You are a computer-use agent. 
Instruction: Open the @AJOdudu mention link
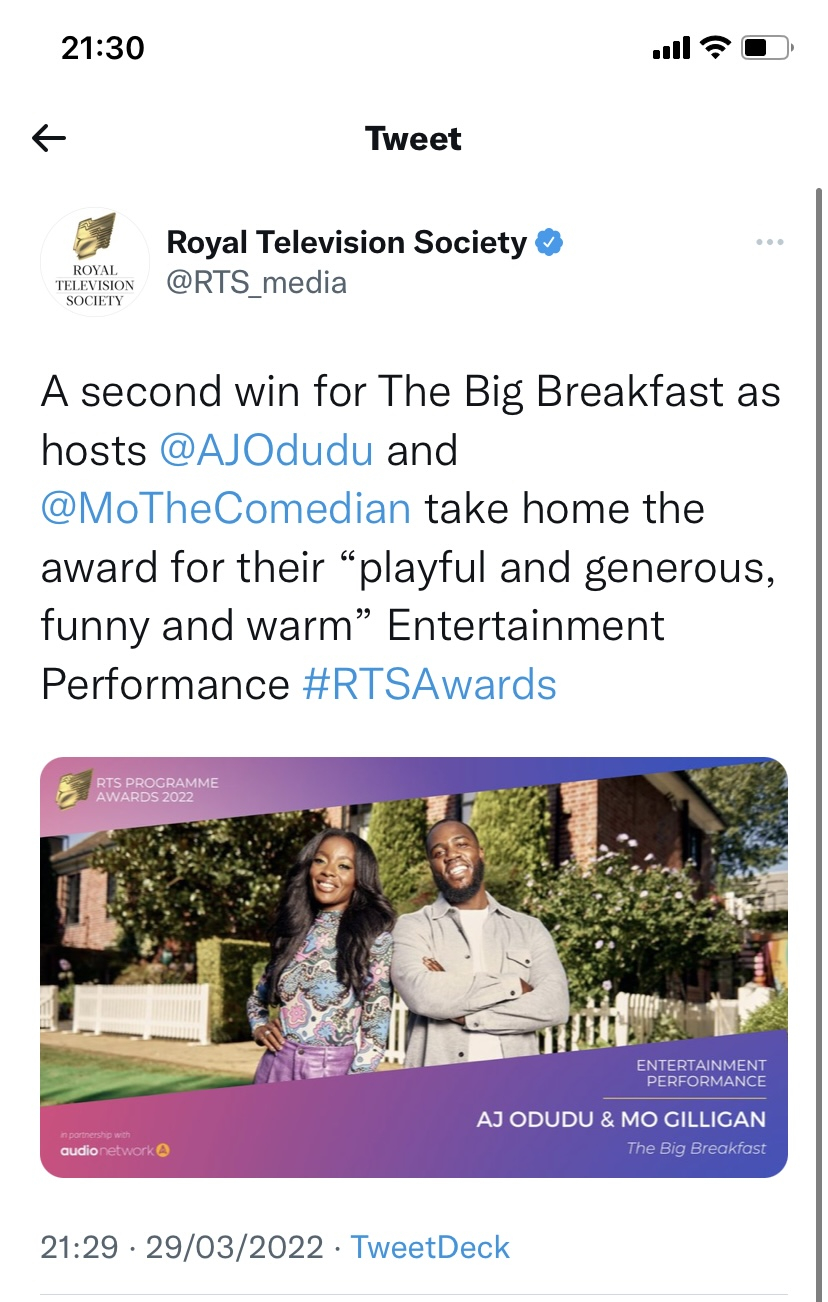pyautogui.click(x=266, y=450)
